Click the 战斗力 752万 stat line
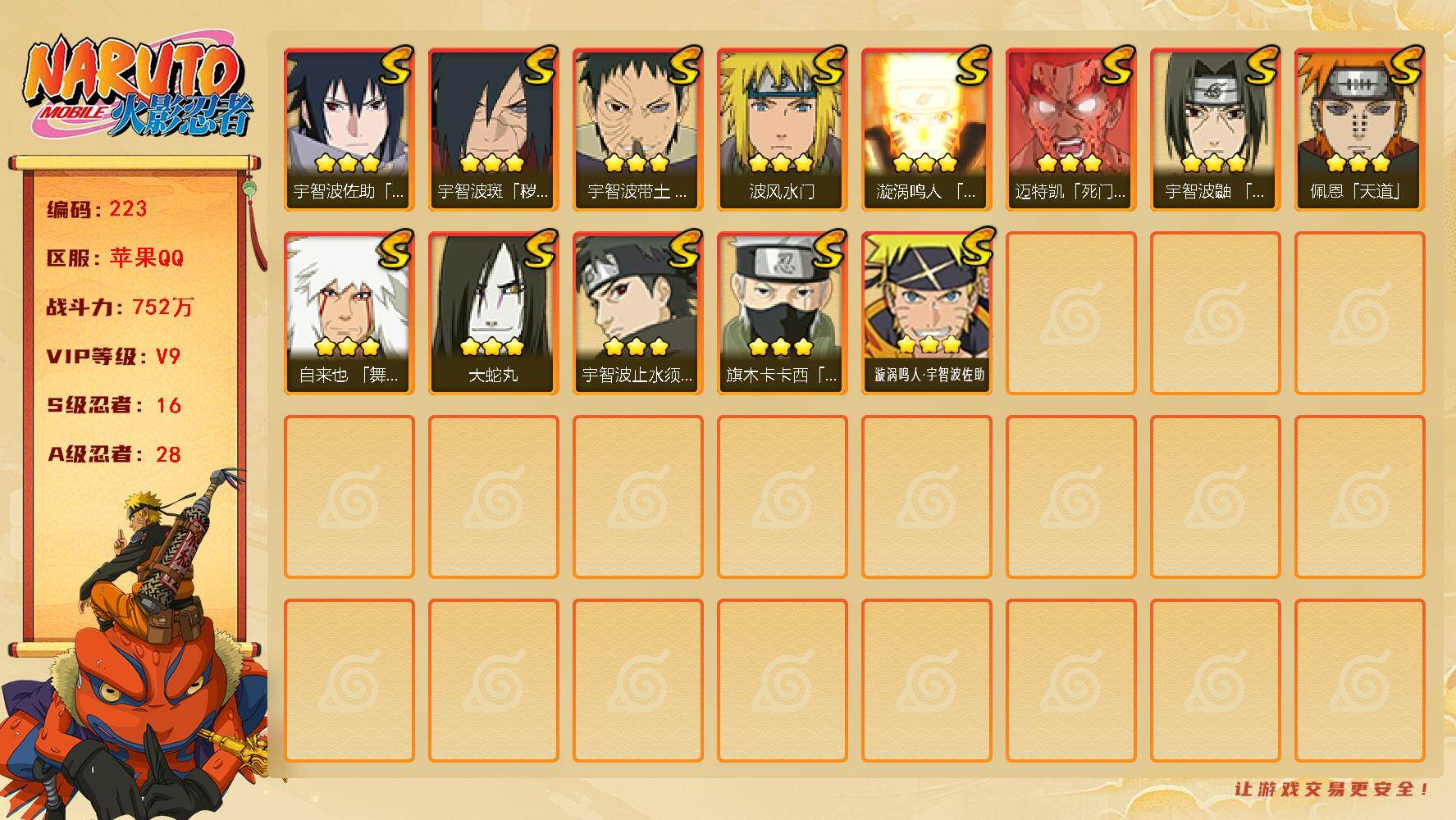This screenshot has height=820, width=1456. coord(120,307)
